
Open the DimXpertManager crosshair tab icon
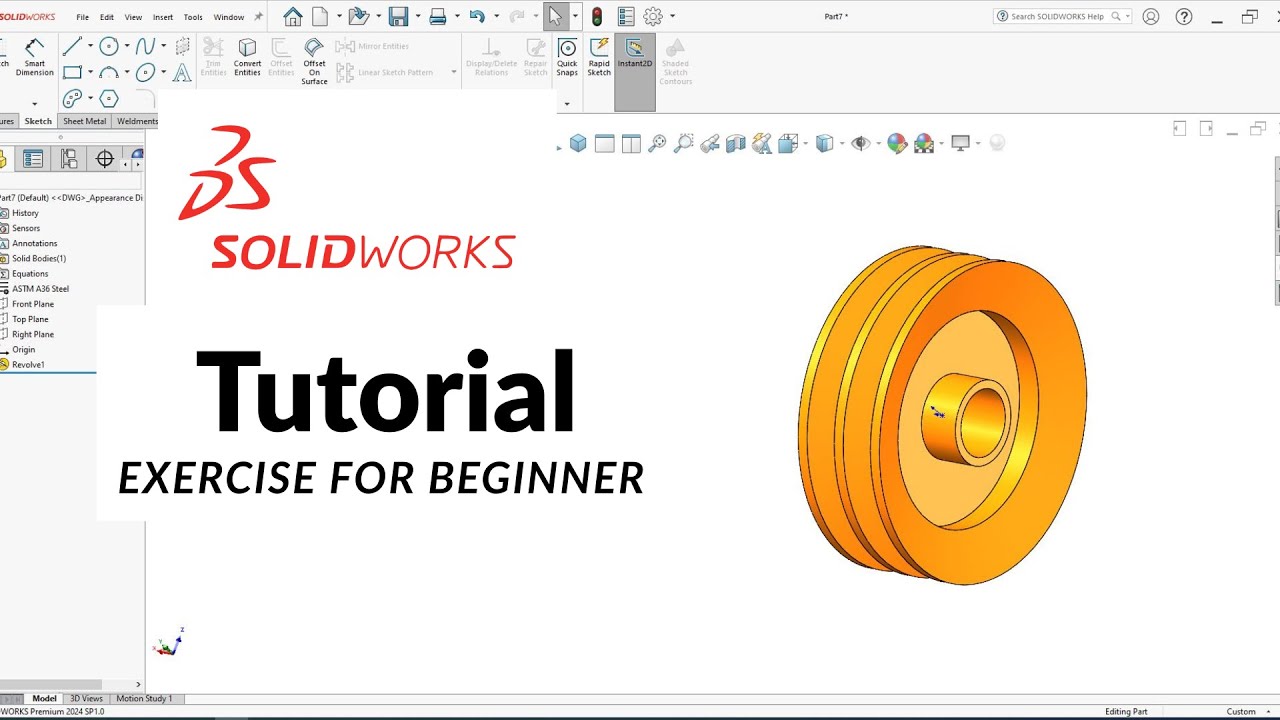click(x=105, y=158)
